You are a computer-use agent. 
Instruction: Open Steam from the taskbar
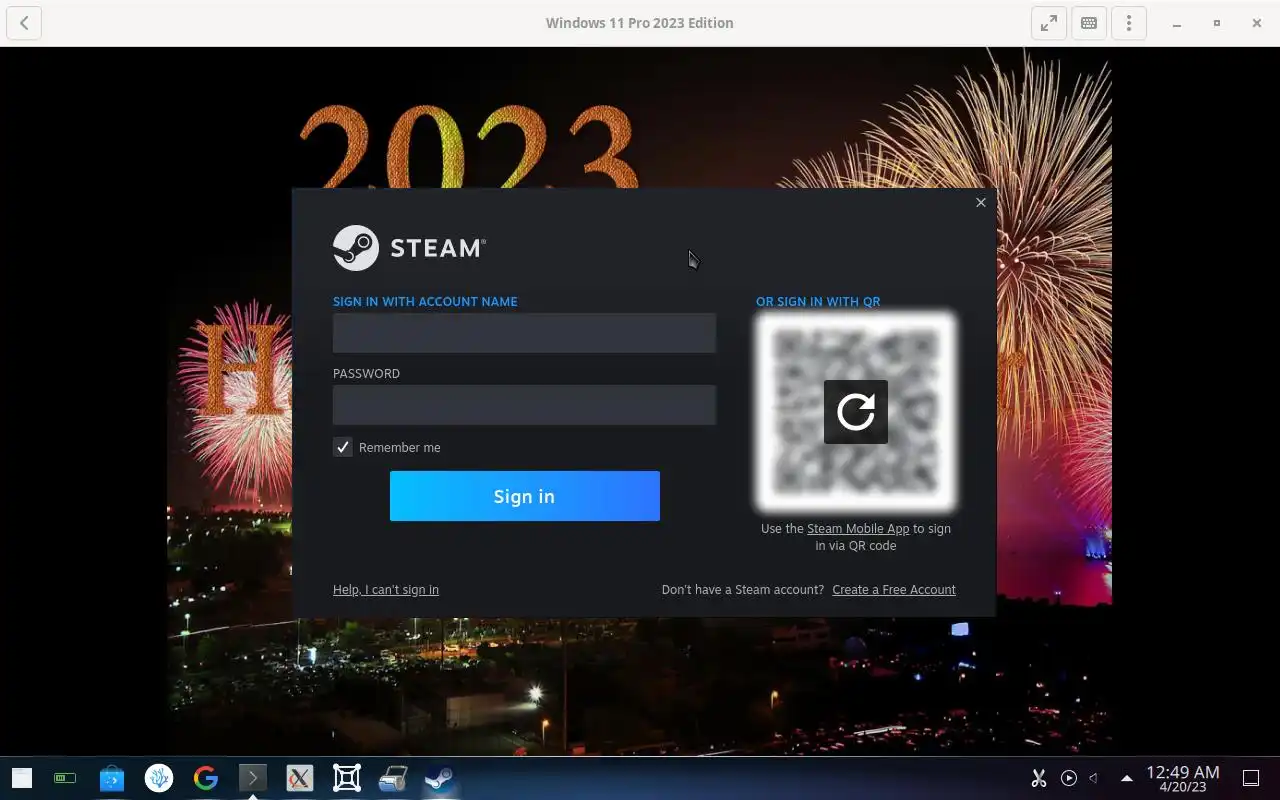[x=439, y=778]
